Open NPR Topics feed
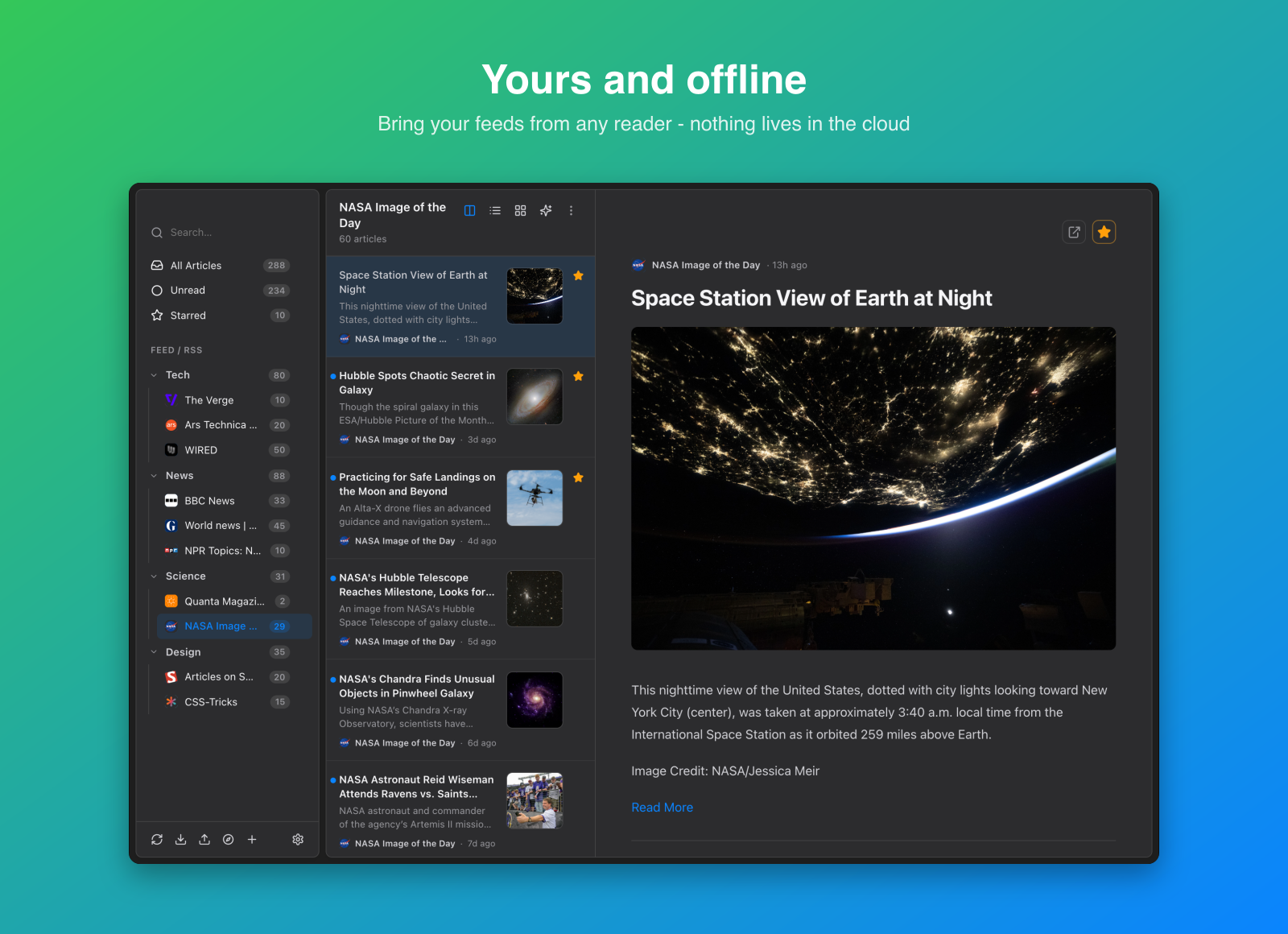The width and height of the screenshot is (1288, 934). (234, 551)
